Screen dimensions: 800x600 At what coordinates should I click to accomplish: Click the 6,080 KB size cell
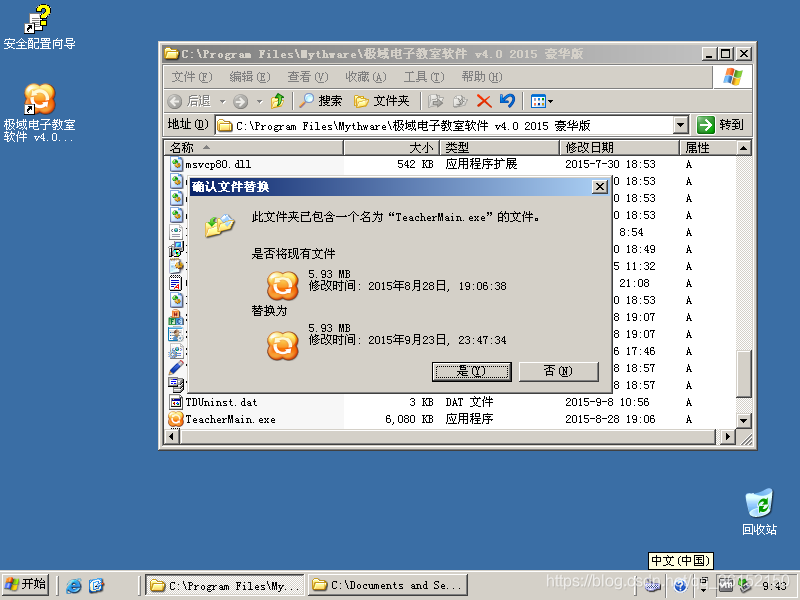click(409, 419)
